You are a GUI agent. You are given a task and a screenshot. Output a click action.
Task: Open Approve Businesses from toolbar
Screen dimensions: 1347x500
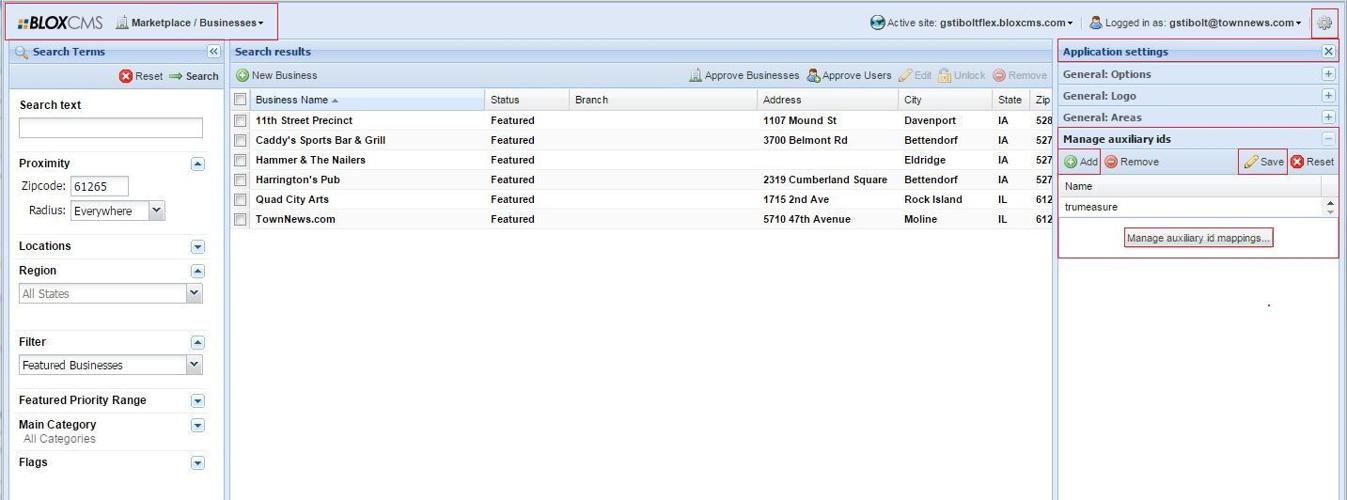(x=744, y=75)
